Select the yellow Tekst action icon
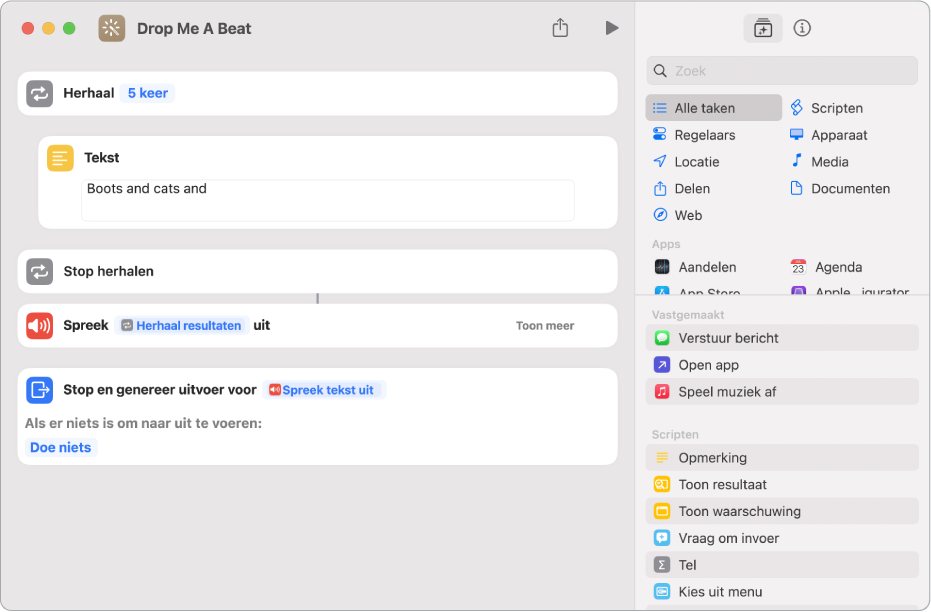This screenshot has width=931, height=612. click(60, 158)
